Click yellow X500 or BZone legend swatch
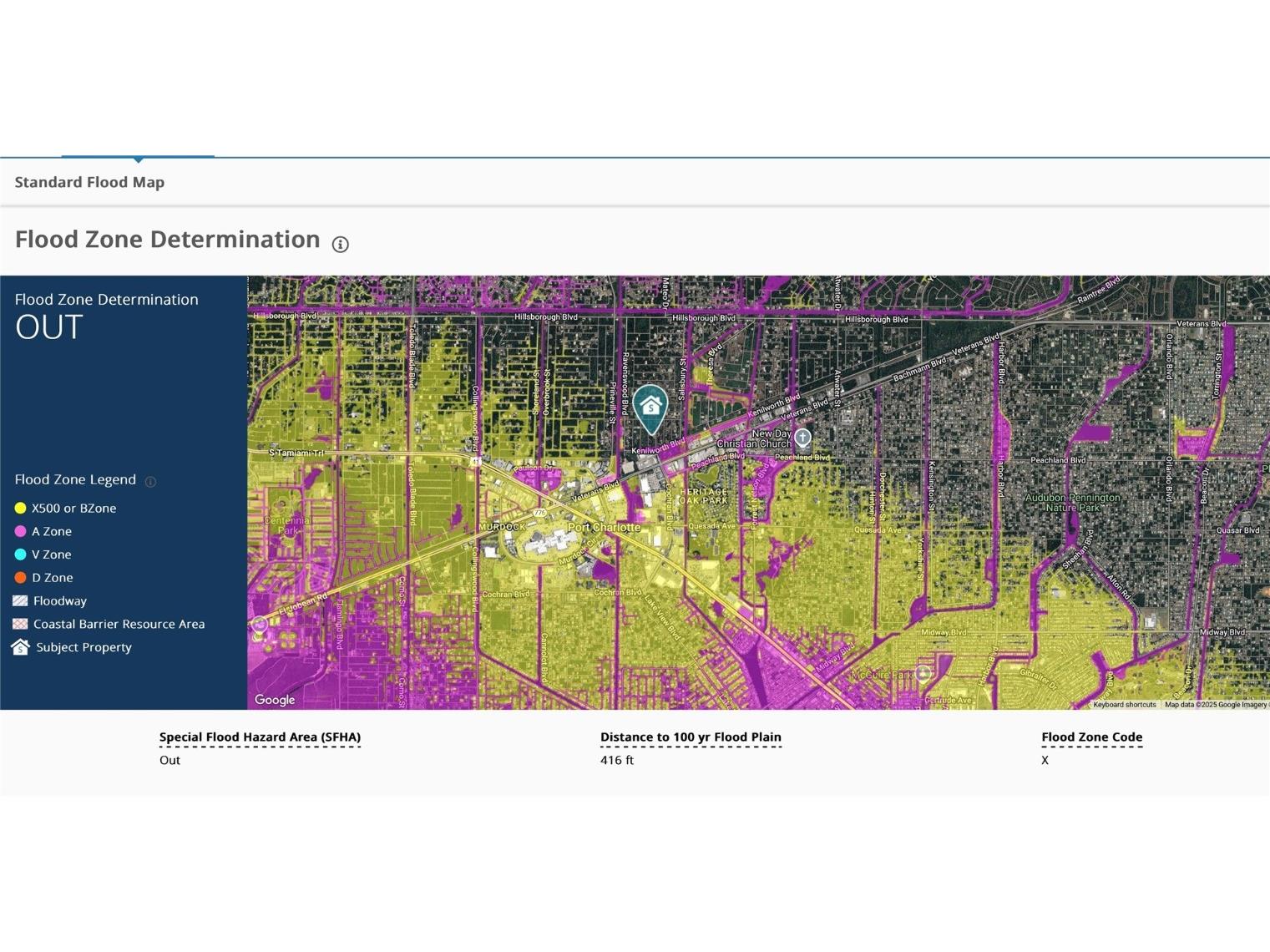This screenshot has width=1270, height=952. (20, 508)
